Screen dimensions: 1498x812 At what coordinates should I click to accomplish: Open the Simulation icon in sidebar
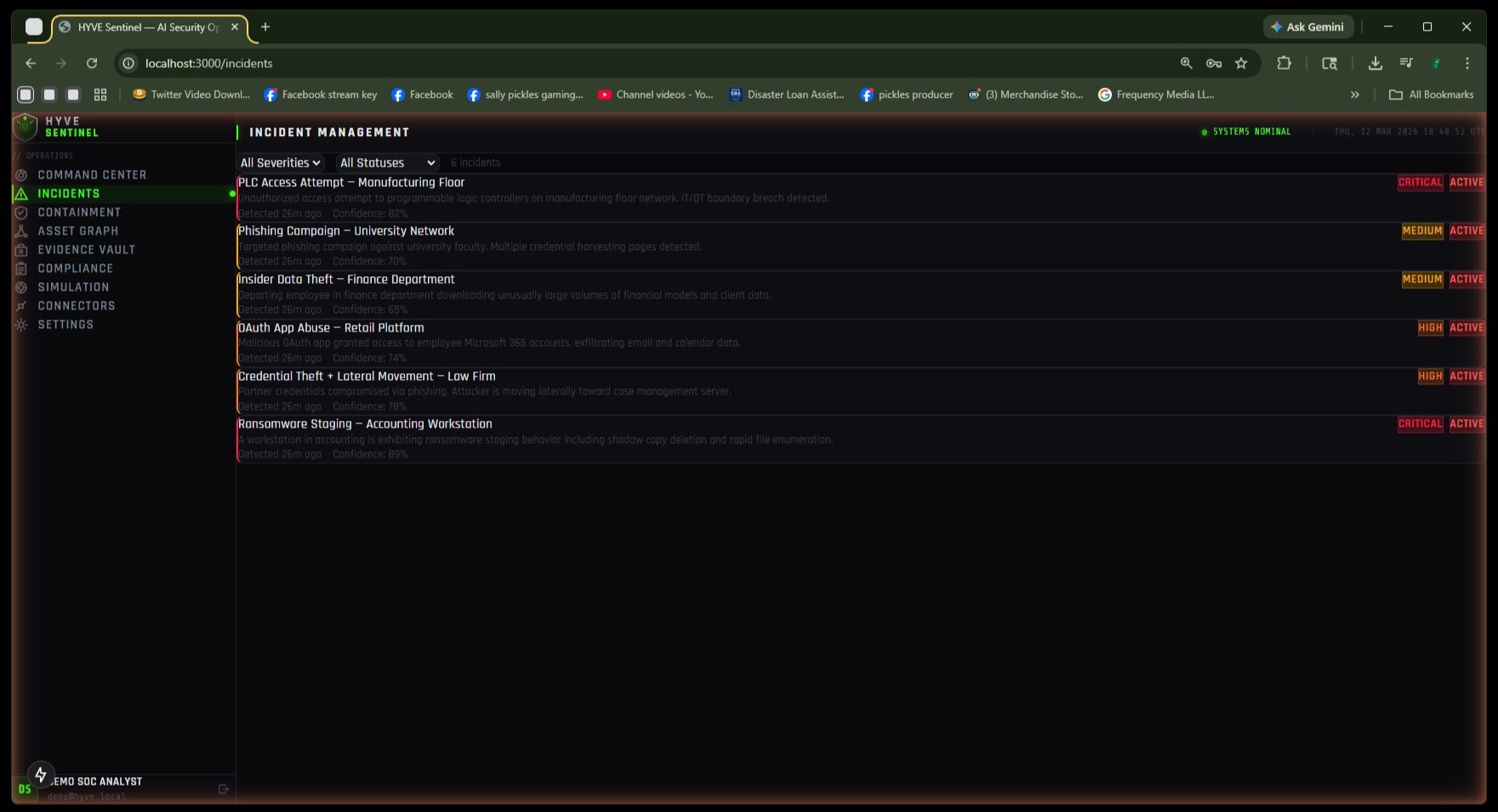click(x=21, y=287)
